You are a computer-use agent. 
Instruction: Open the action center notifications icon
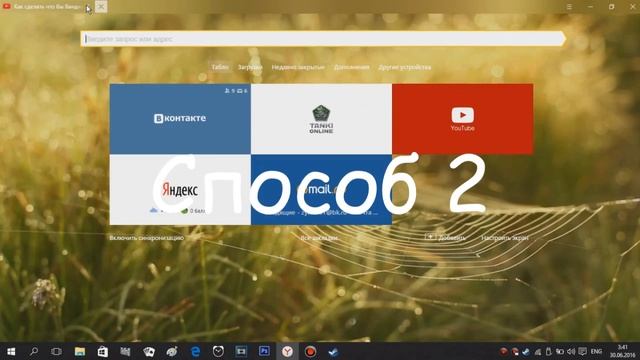[x=582, y=351]
